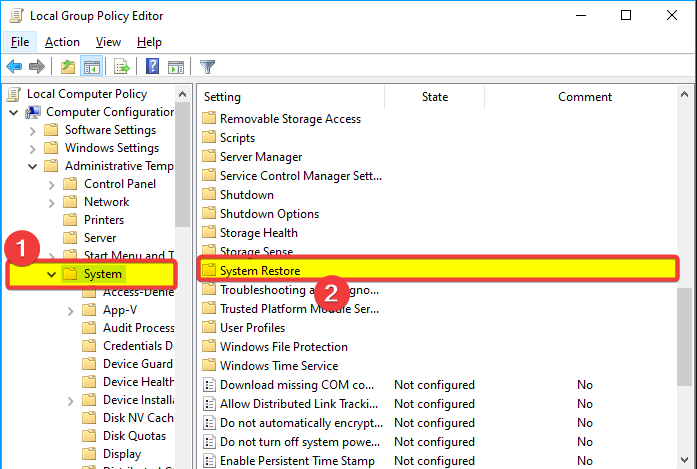Click the Export List toolbar icon
Screen dimensions: 697x469
coord(121,67)
